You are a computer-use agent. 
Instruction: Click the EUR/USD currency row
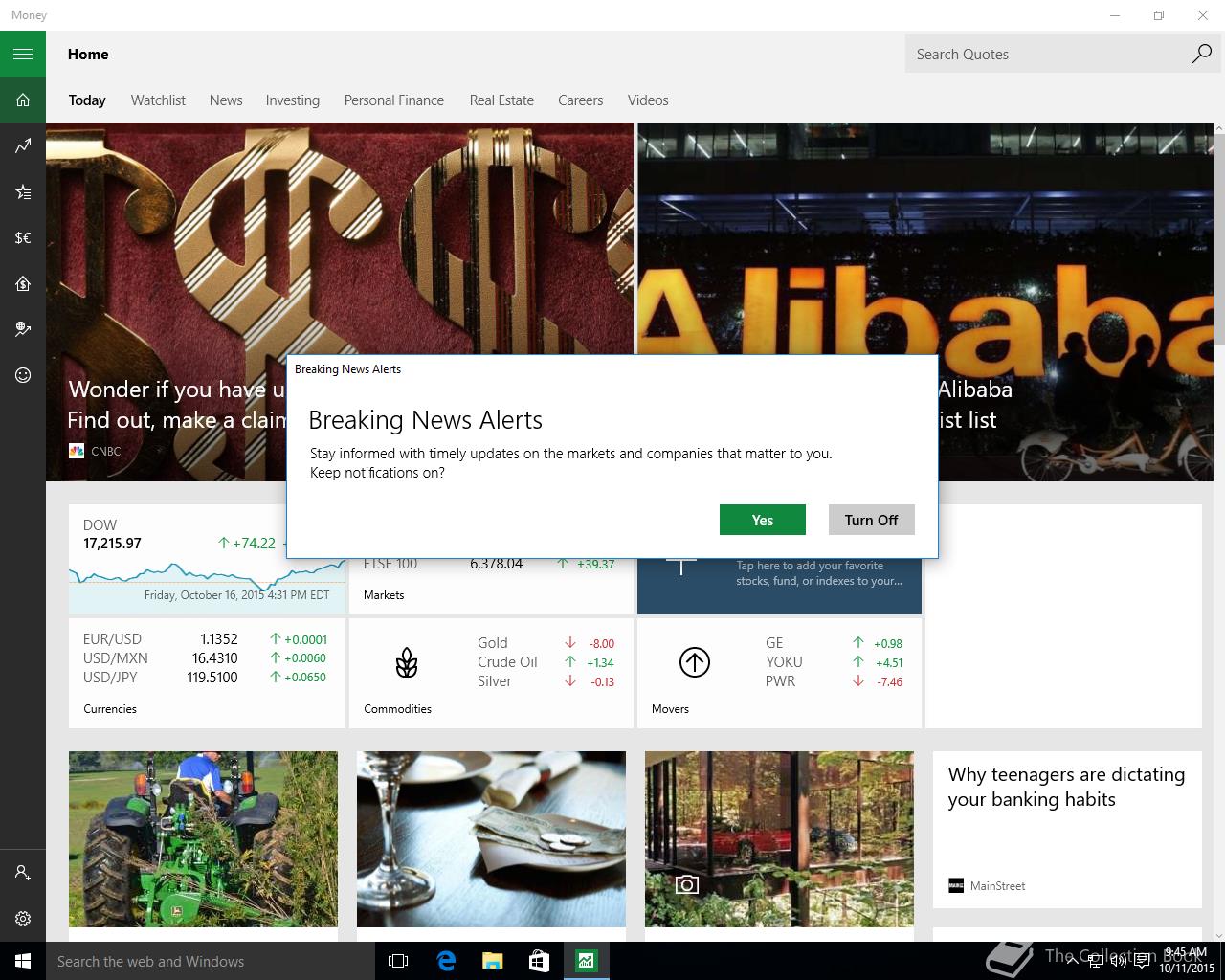pyautogui.click(x=205, y=639)
